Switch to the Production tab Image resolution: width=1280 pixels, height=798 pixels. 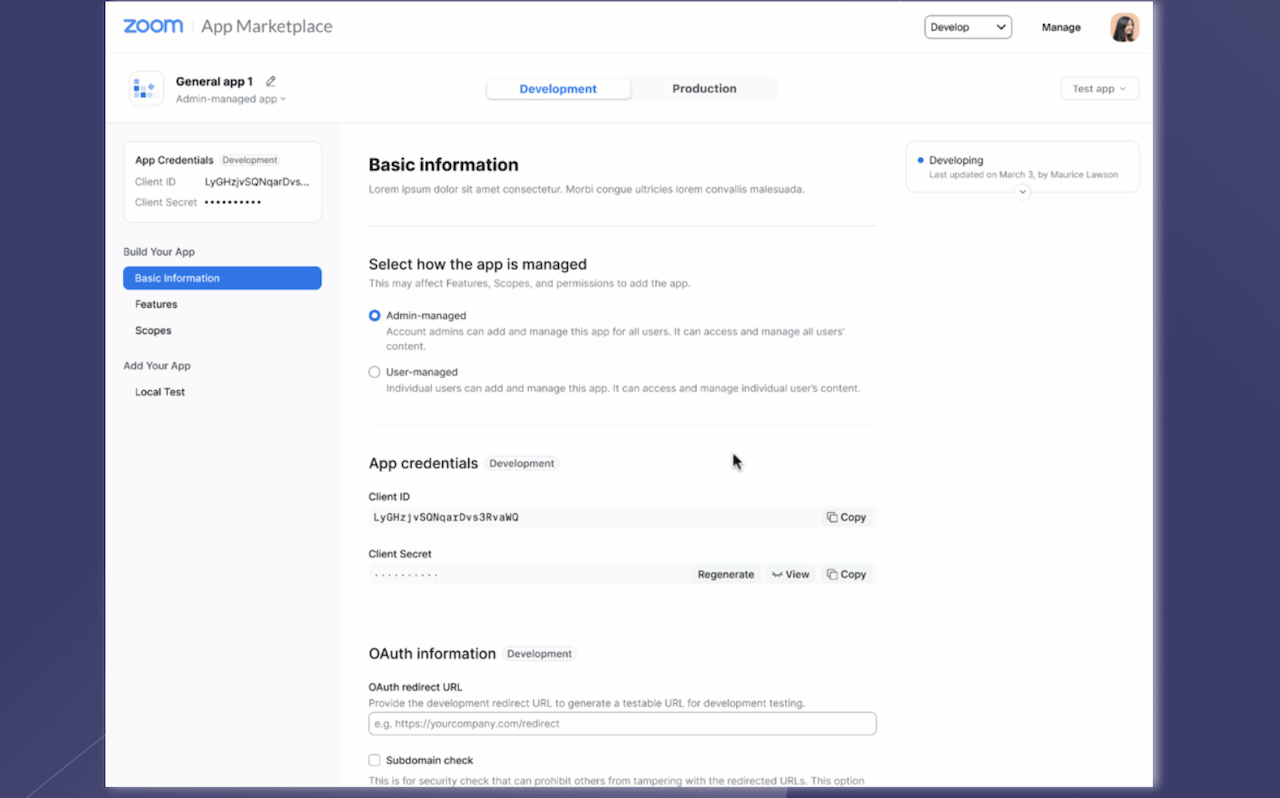(703, 88)
